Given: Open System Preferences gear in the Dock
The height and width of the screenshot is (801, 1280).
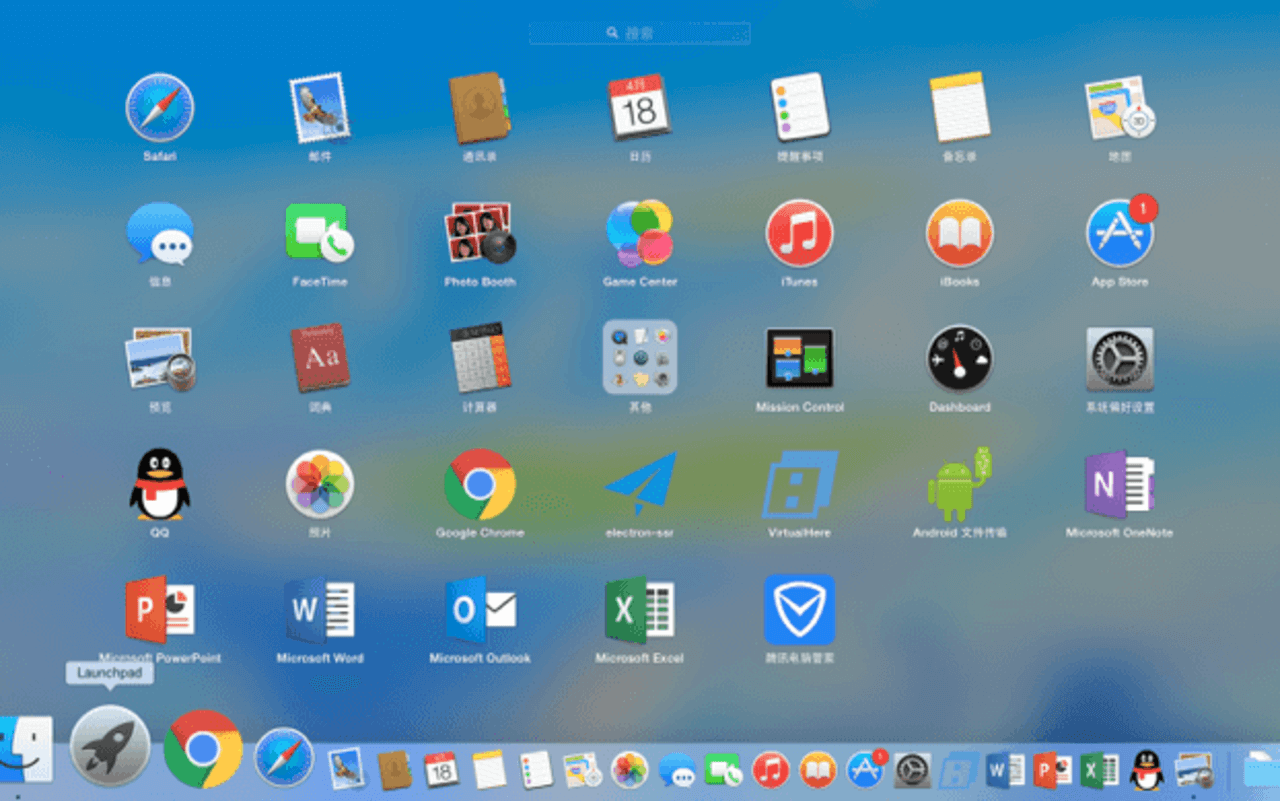Looking at the screenshot, I should [x=912, y=770].
